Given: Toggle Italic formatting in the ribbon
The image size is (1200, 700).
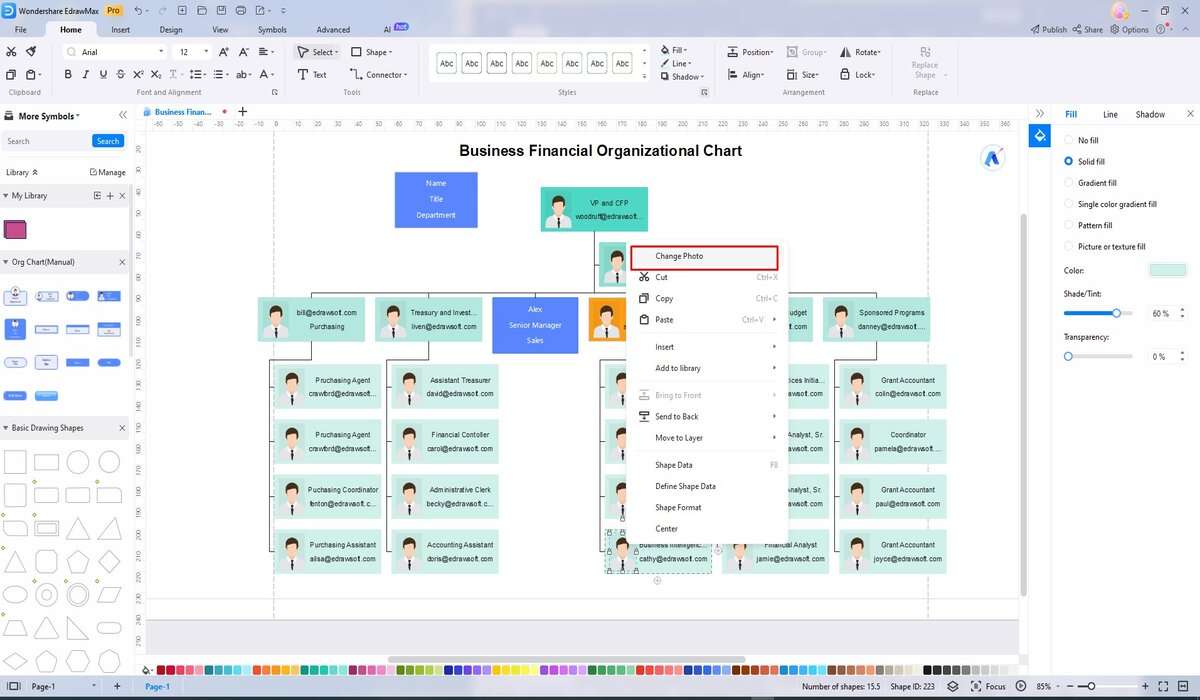Looking at the screenshot, I should [x=86, y=75].
